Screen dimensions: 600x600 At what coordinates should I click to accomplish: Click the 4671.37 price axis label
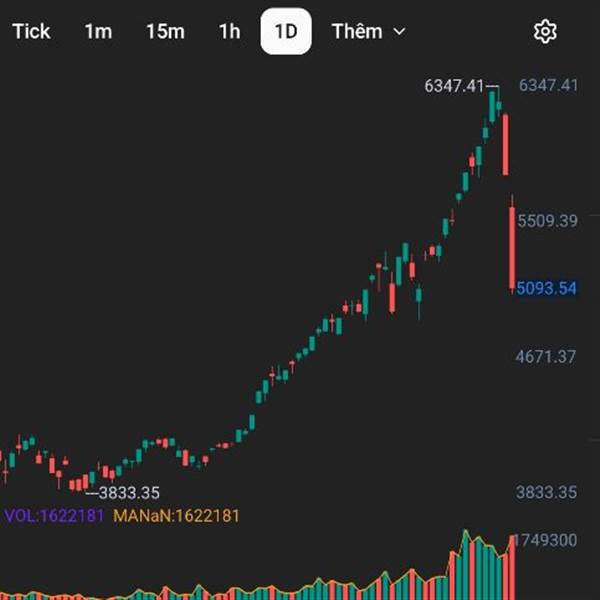point(549,356)
